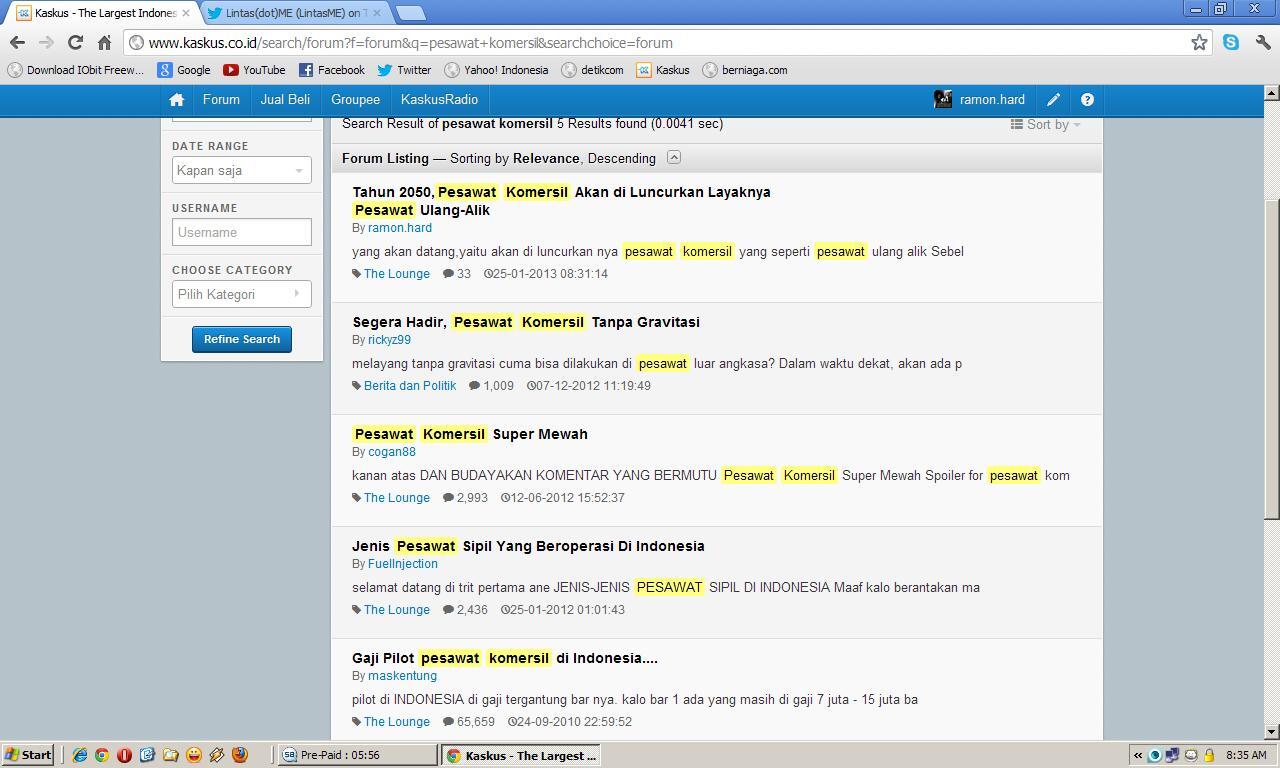The height and width of the screenshot is (768, 1280).
Task: Open YouTube bookmark
Action: coord(254,70)
